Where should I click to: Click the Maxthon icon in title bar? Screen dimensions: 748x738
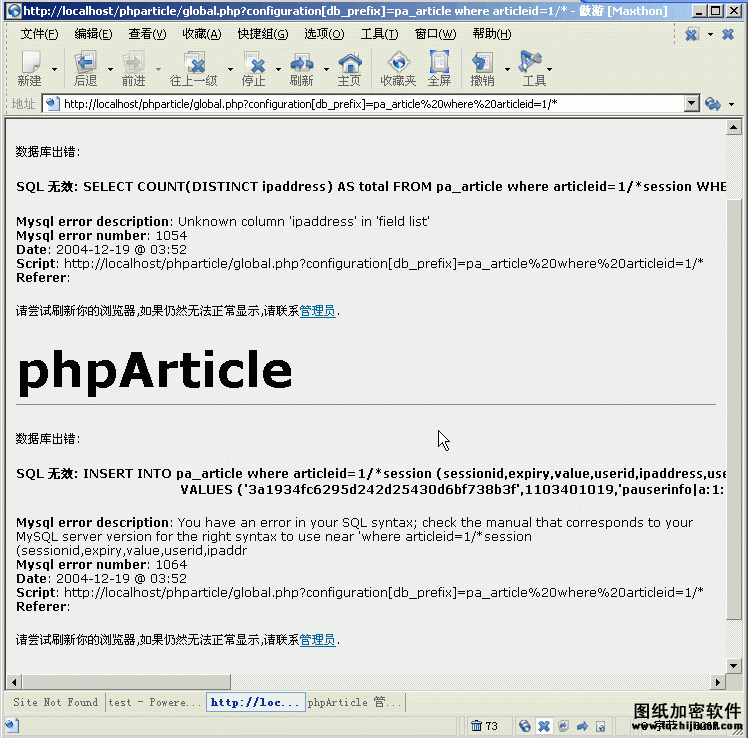click(14, 10)
